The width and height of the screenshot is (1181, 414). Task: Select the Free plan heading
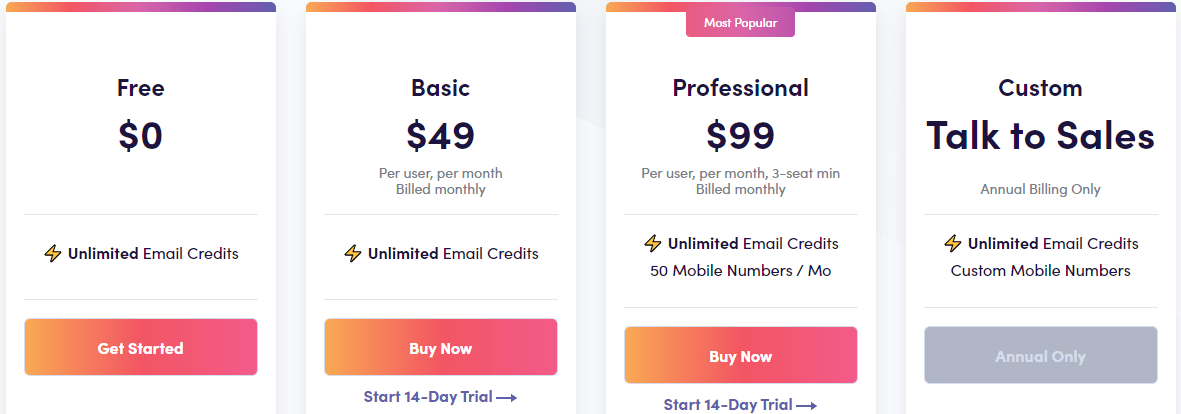tap(141, 88)
